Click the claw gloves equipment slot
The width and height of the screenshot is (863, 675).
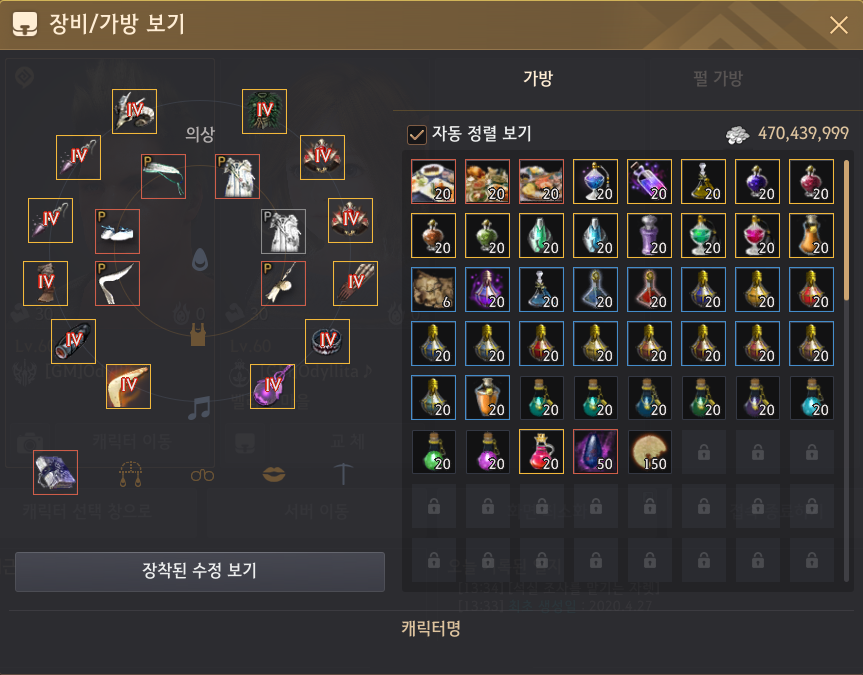coord(356,284)
